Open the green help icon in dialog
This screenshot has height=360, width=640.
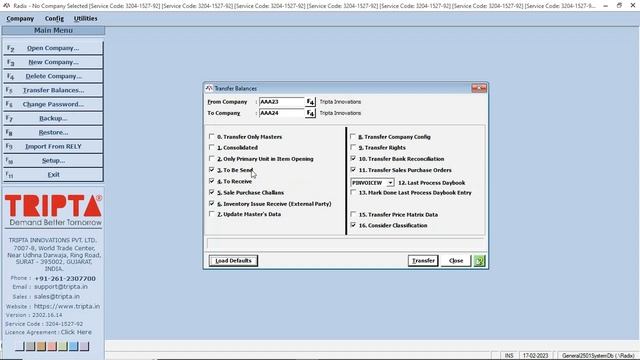pos(479,261)
